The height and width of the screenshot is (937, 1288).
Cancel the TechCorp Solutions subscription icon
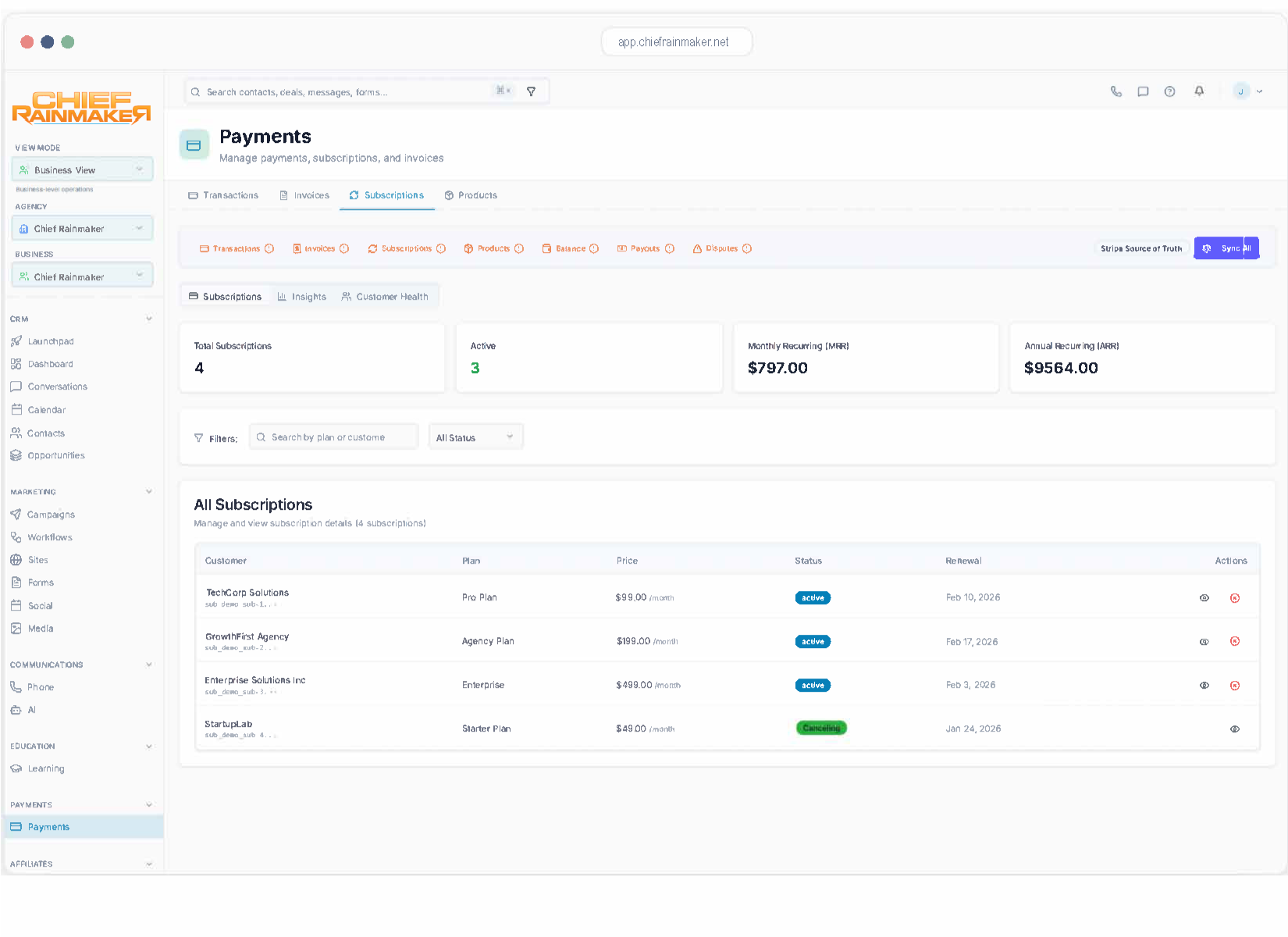click(x=1235, y=598)
